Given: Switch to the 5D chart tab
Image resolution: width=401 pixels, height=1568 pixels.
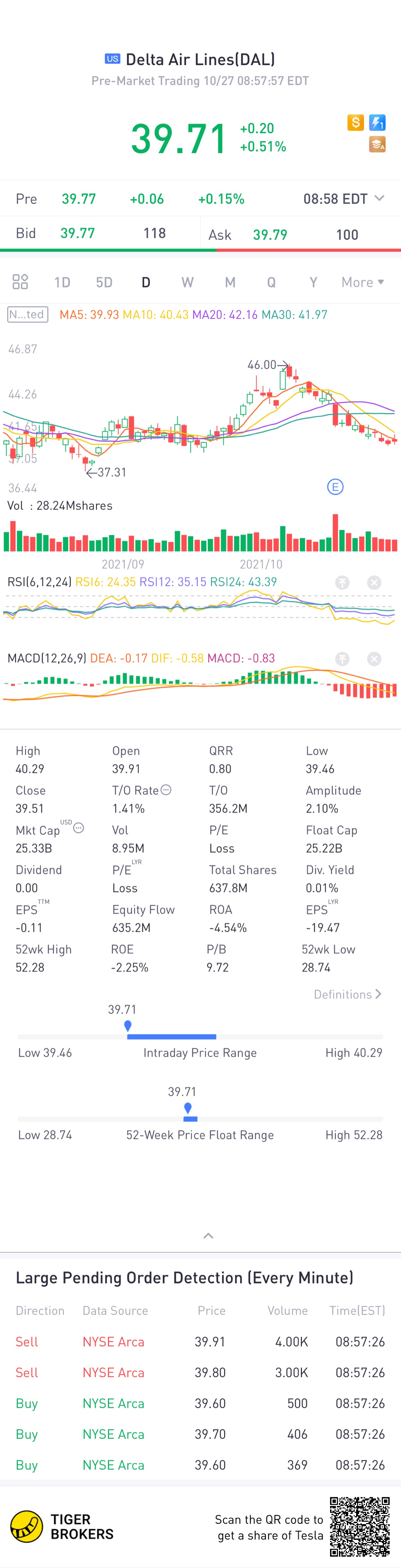Looking at the screenshot, I should 104,282.
